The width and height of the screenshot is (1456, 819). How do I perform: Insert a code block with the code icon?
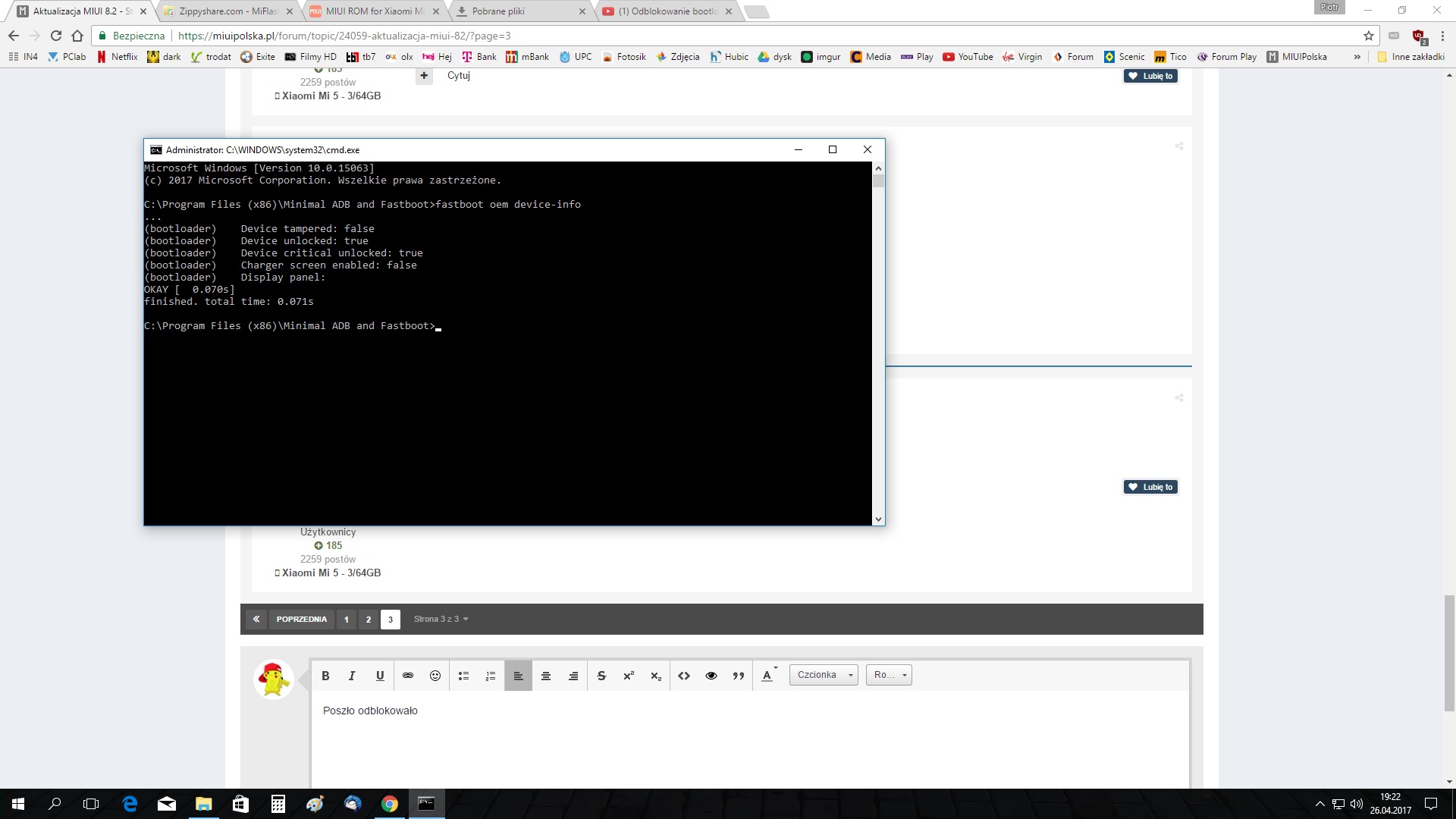click(x=684, y=676)
